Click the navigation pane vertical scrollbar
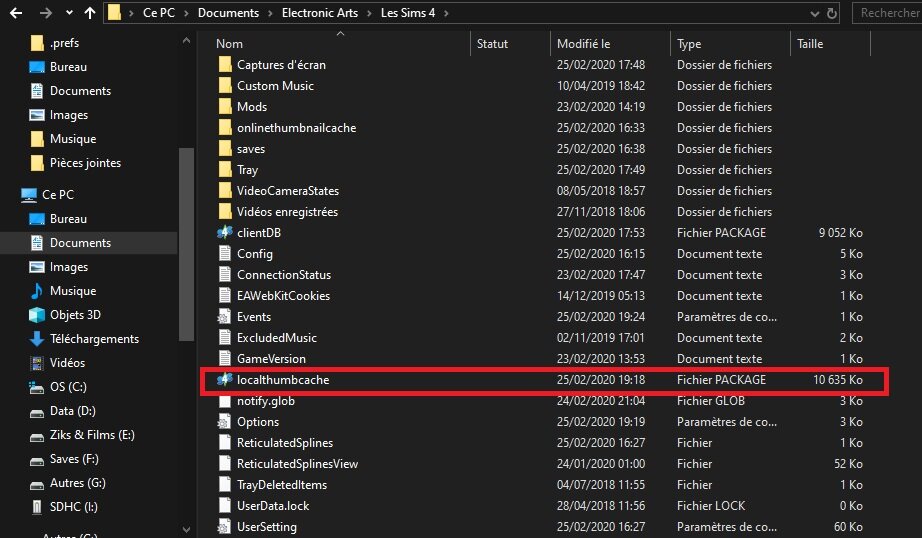Screen dimensions: 922x538 [x=186, y=250]
